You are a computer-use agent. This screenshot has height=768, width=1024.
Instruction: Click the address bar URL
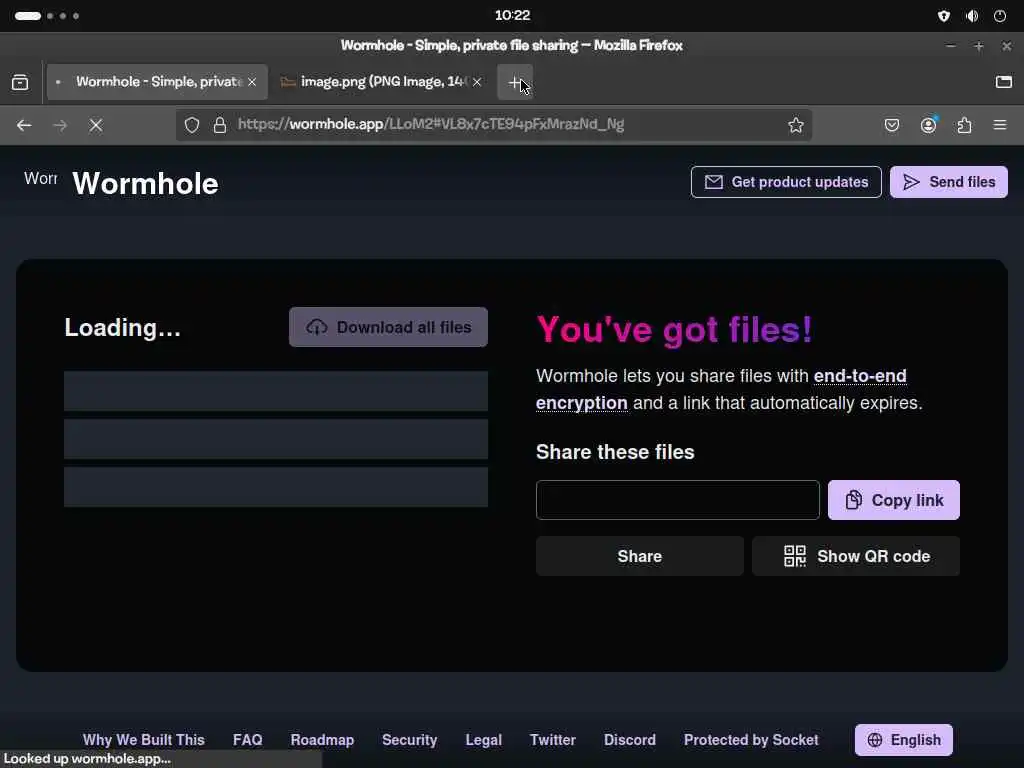point(431,124)
